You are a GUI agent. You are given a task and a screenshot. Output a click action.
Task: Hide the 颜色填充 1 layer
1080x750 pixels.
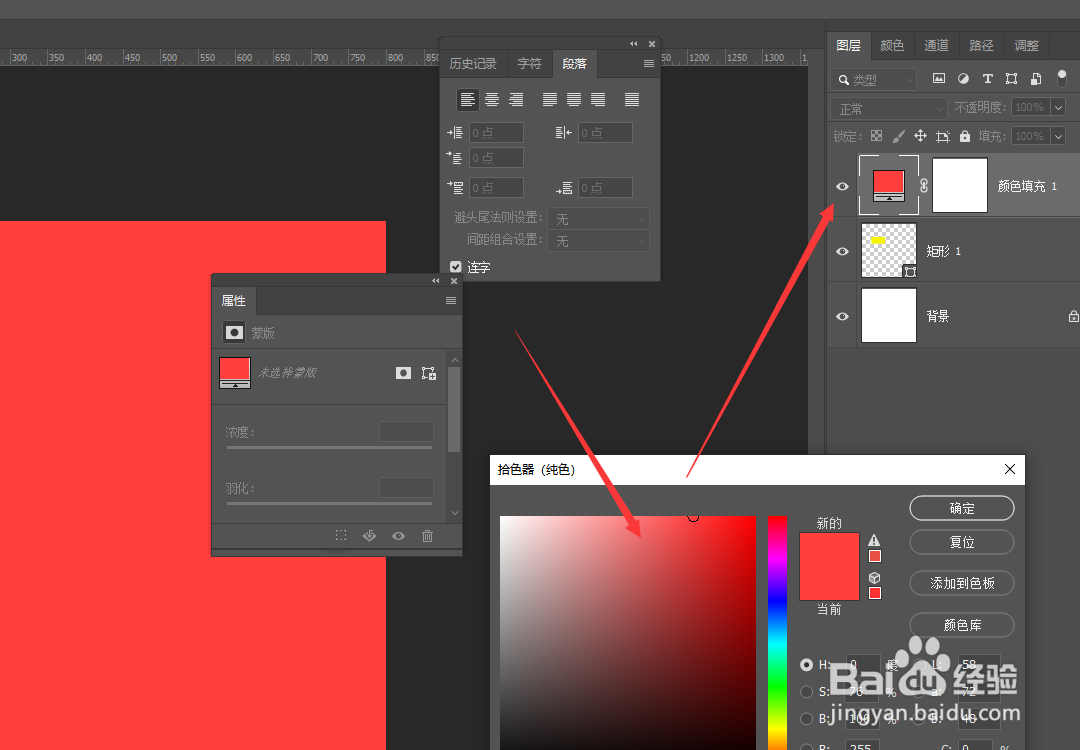tap(842, 186)
